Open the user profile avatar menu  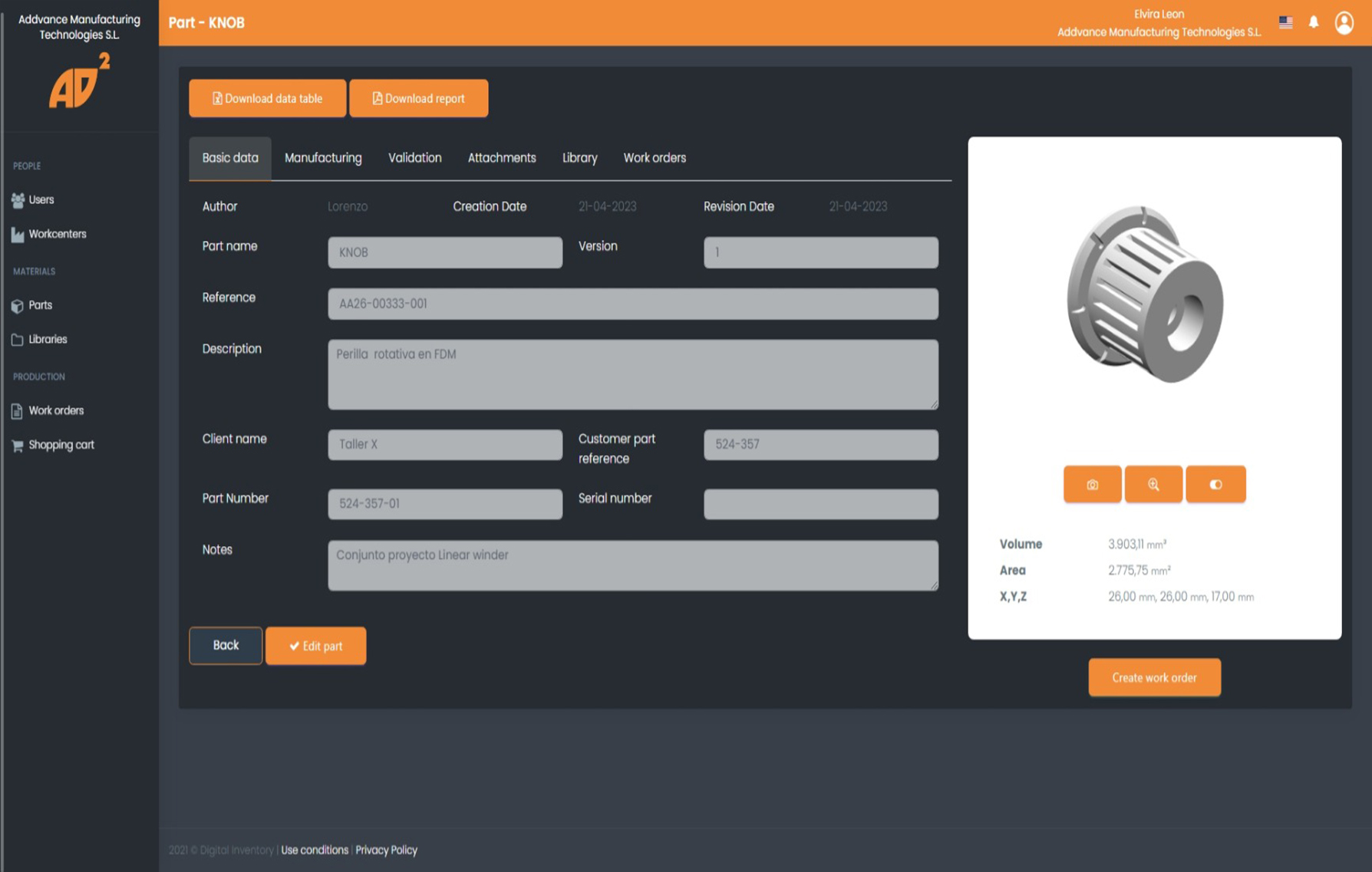1344,22
